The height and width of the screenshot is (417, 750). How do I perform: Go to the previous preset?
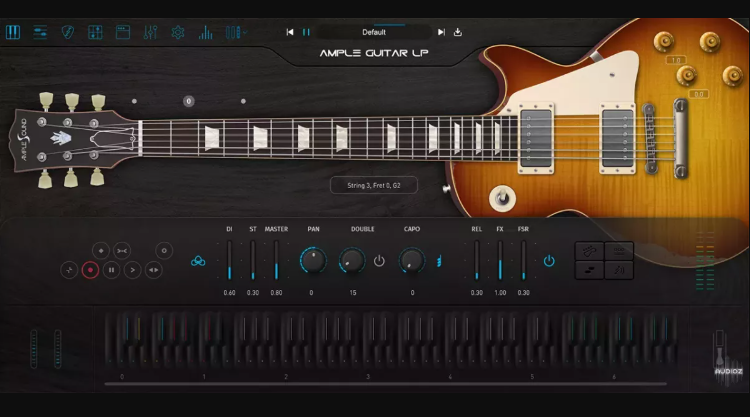290,32
